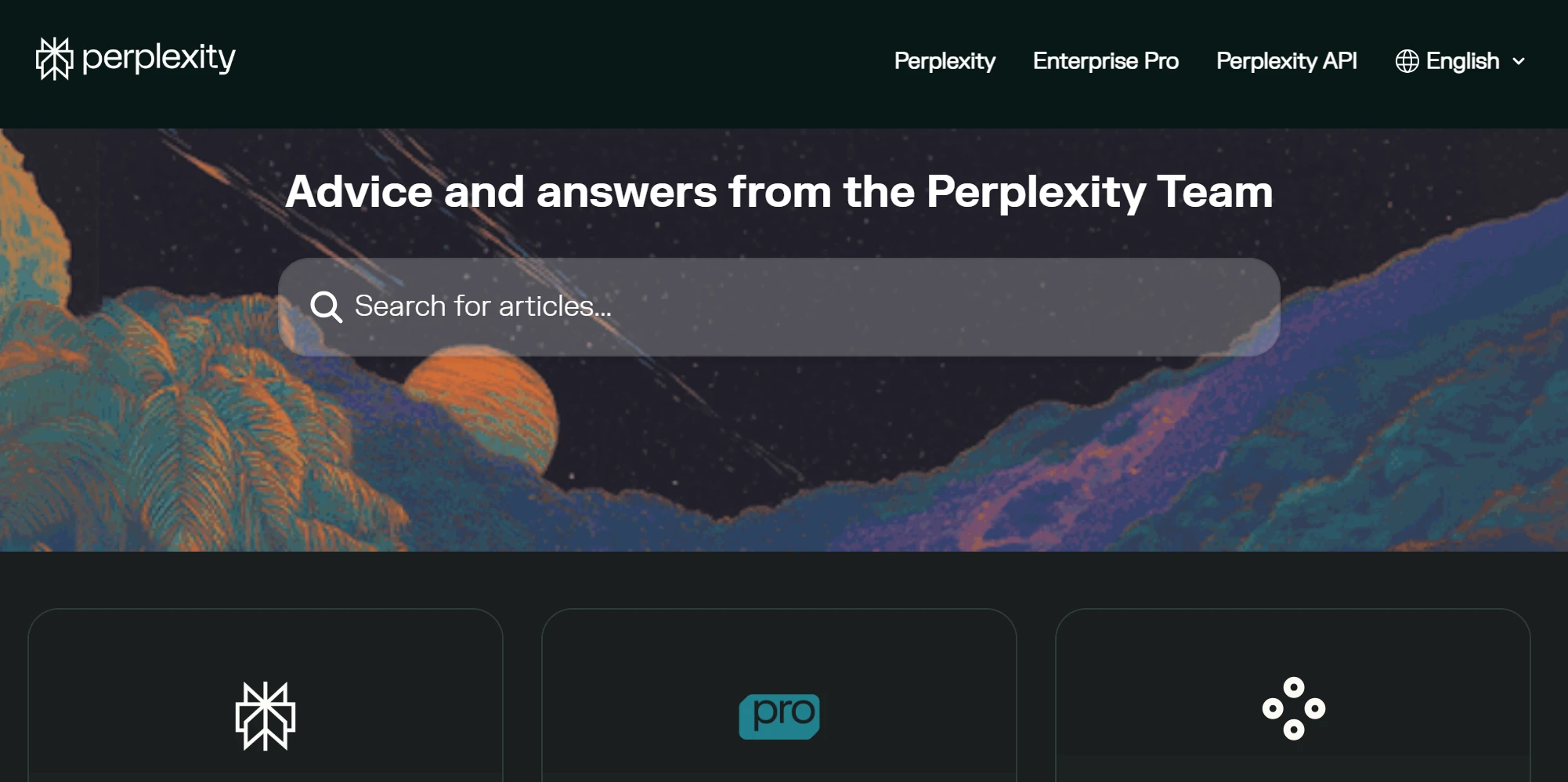Screen dimensions: 1568x782
Task: Select "Perplexity" in the top navigation
Action: pos(945,60)
